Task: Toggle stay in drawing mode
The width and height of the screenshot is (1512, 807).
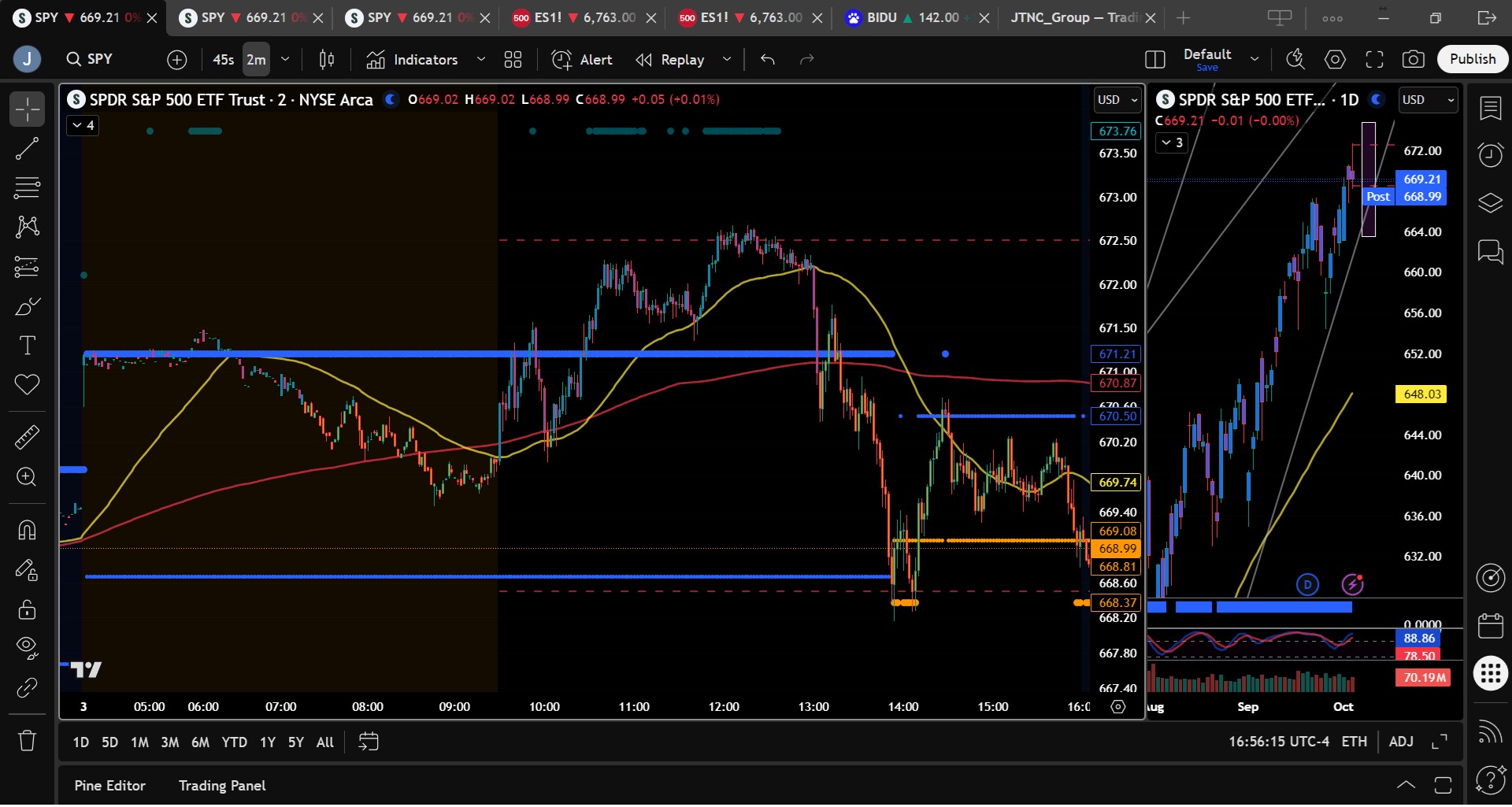Action: [27, 569]
